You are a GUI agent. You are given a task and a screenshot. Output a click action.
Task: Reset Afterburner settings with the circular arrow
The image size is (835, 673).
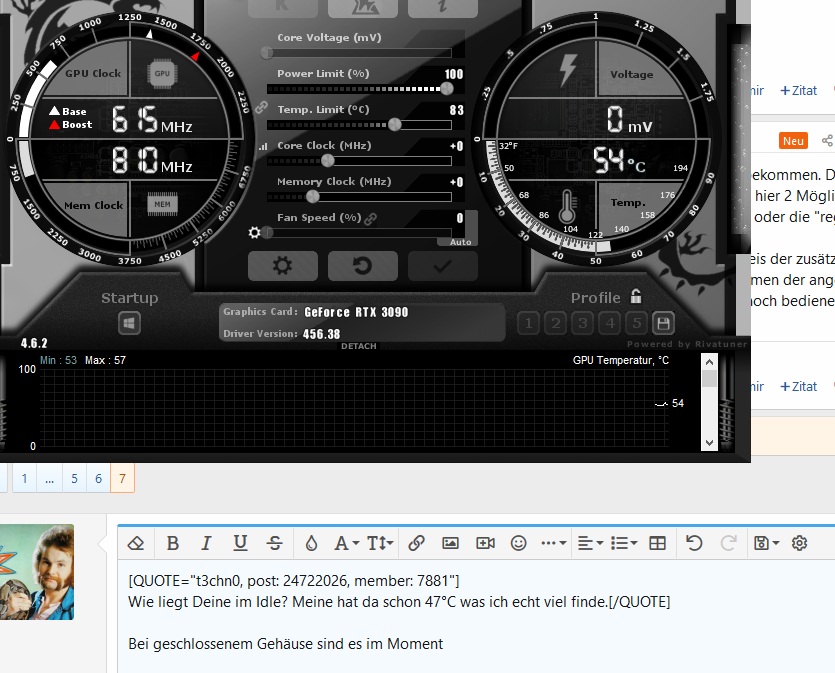[363, 266]
